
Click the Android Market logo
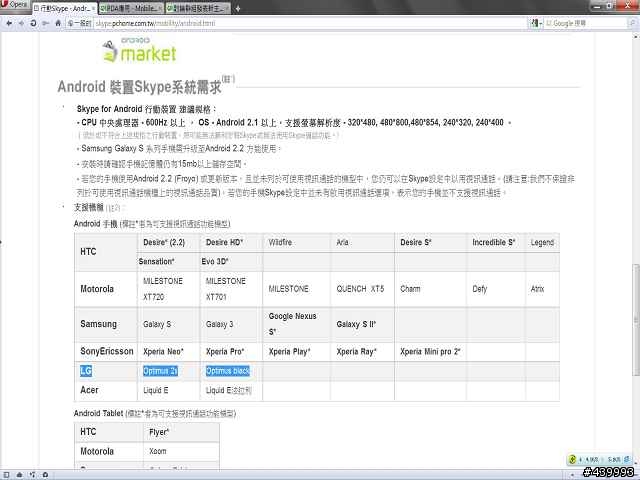pos(139,51)
